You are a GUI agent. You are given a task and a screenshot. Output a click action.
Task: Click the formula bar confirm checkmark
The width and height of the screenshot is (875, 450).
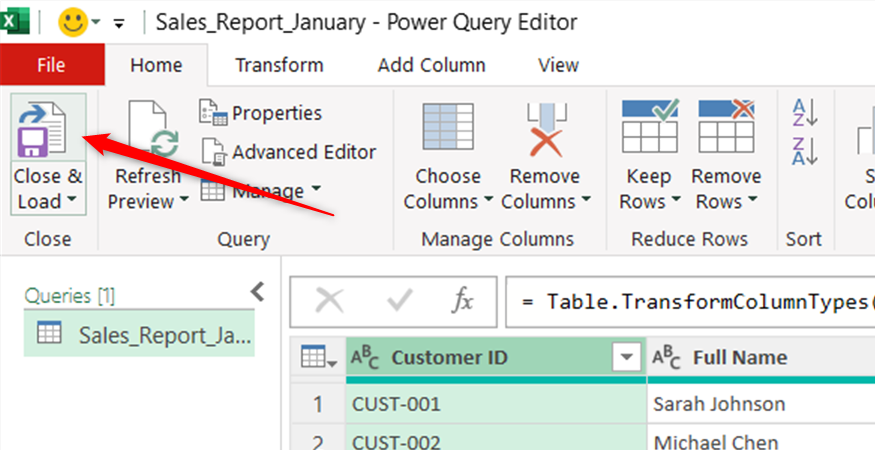point(400,301)
